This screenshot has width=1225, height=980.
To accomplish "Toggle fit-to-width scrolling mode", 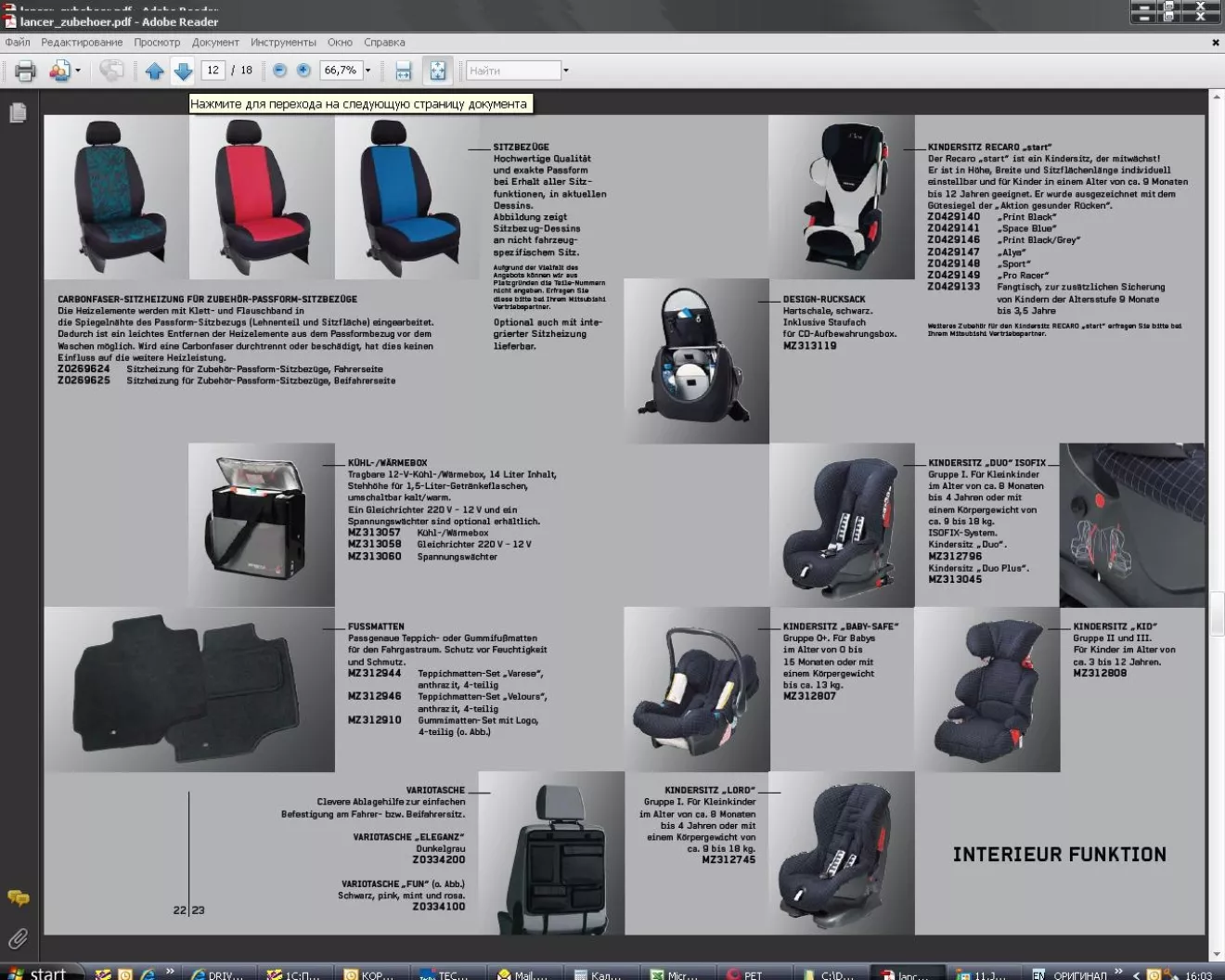I will pyautogui.click(x=404, y=71).
